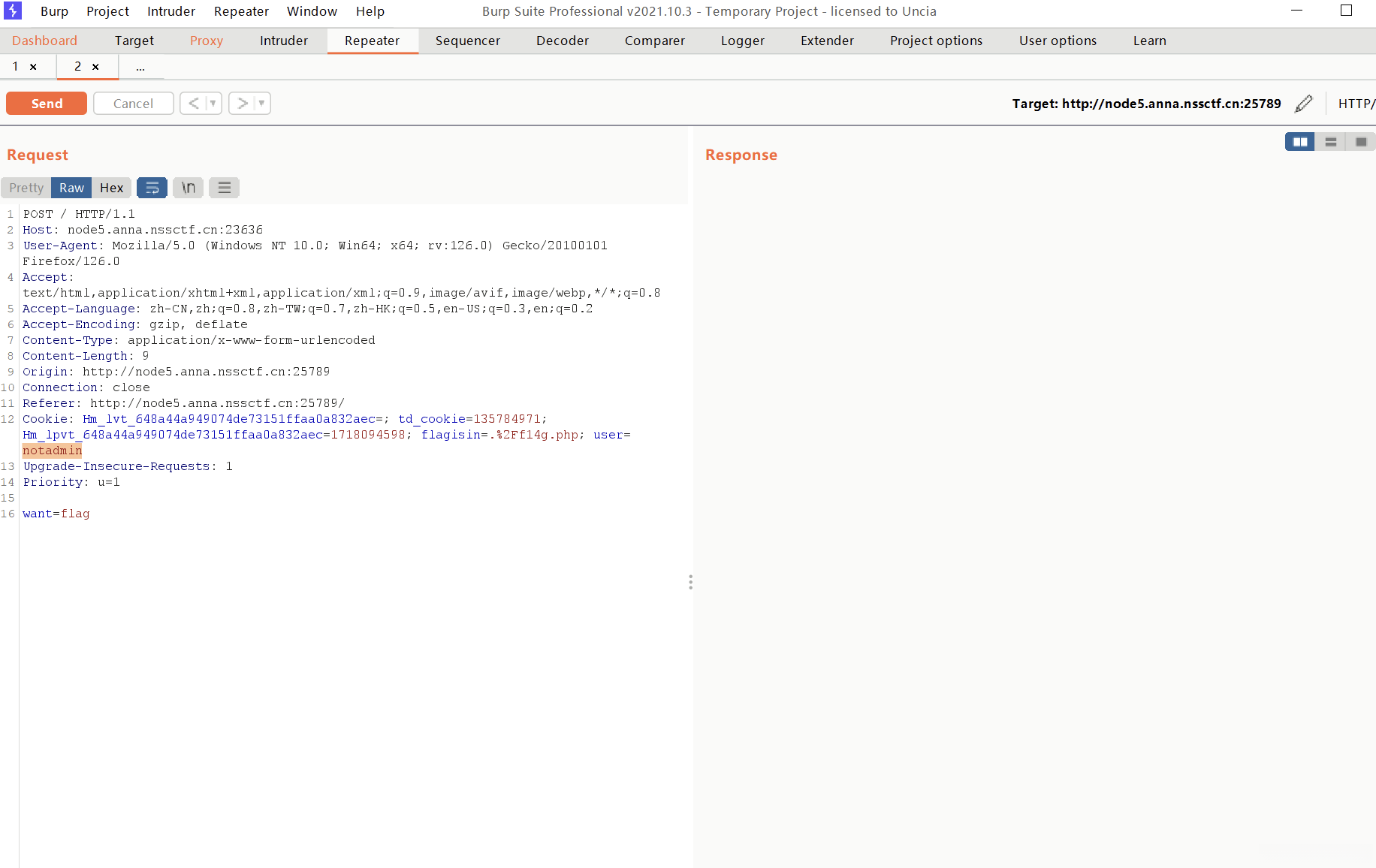Go to the Sequencer tab

click(x=468, y=41)
